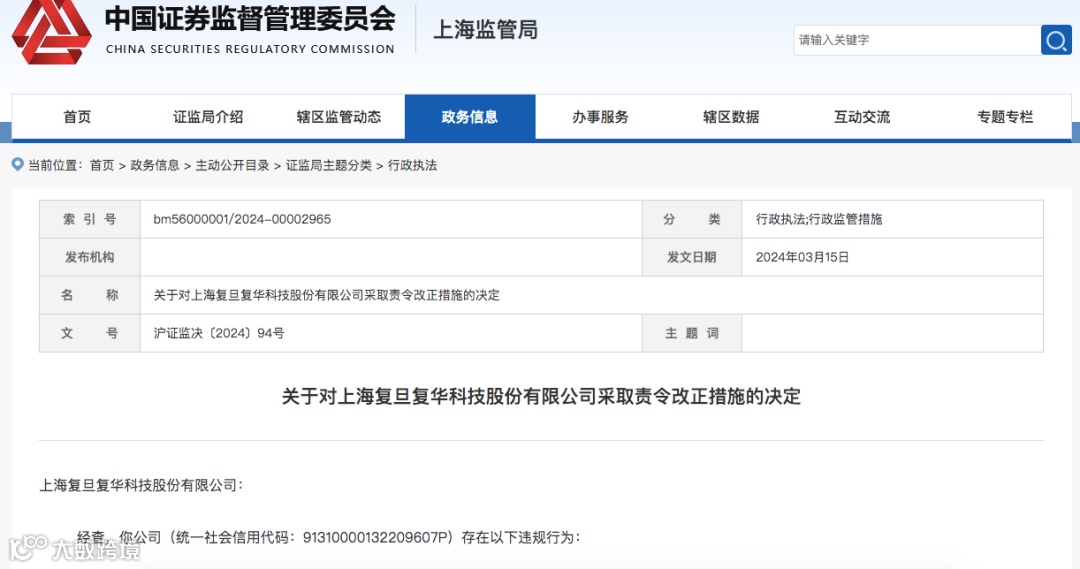The image size is (1080, 569).
Task: Click the index number bm56000001/2024-00002965
Action: click(242, 219)
